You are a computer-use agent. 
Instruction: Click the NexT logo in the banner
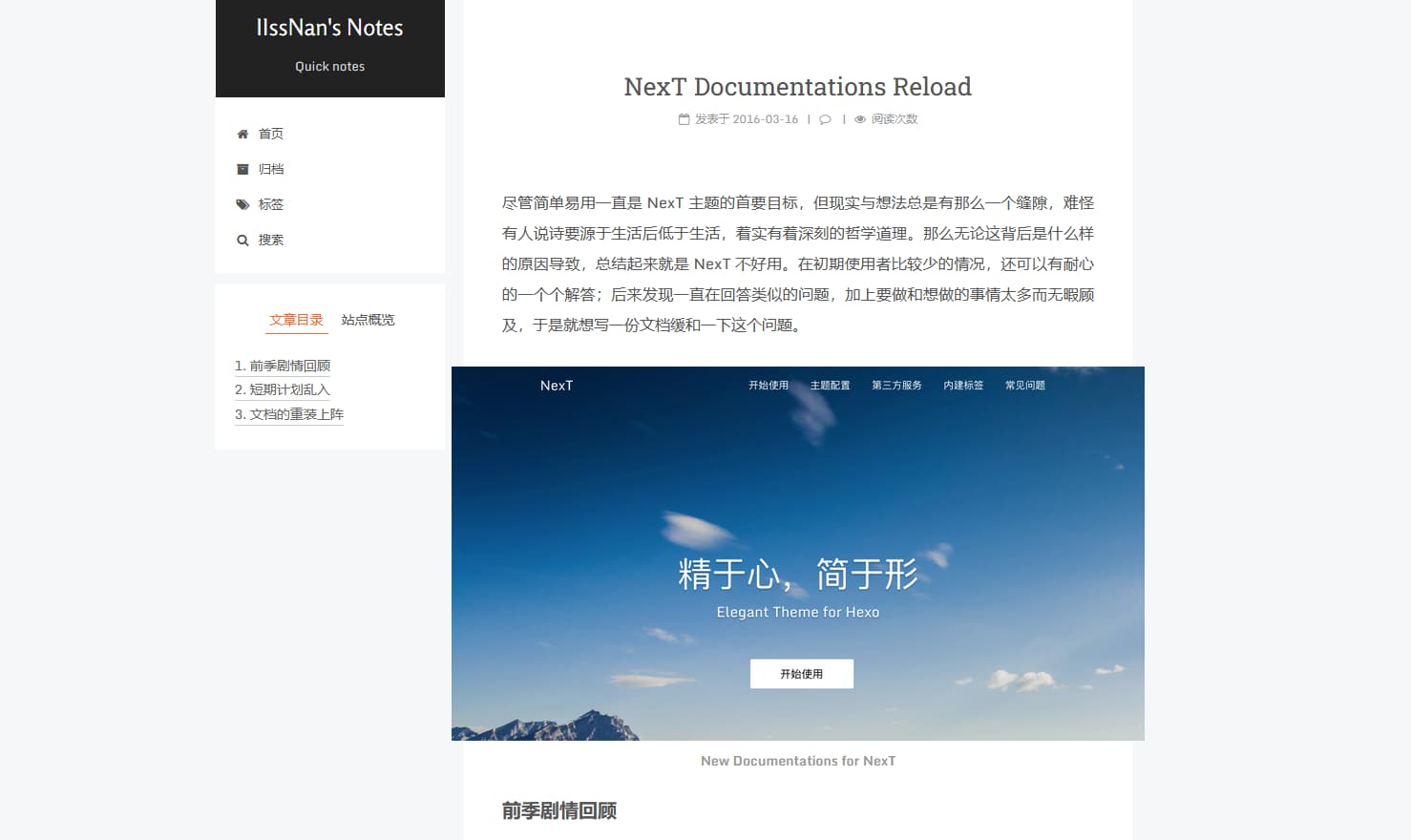[558, 386]
